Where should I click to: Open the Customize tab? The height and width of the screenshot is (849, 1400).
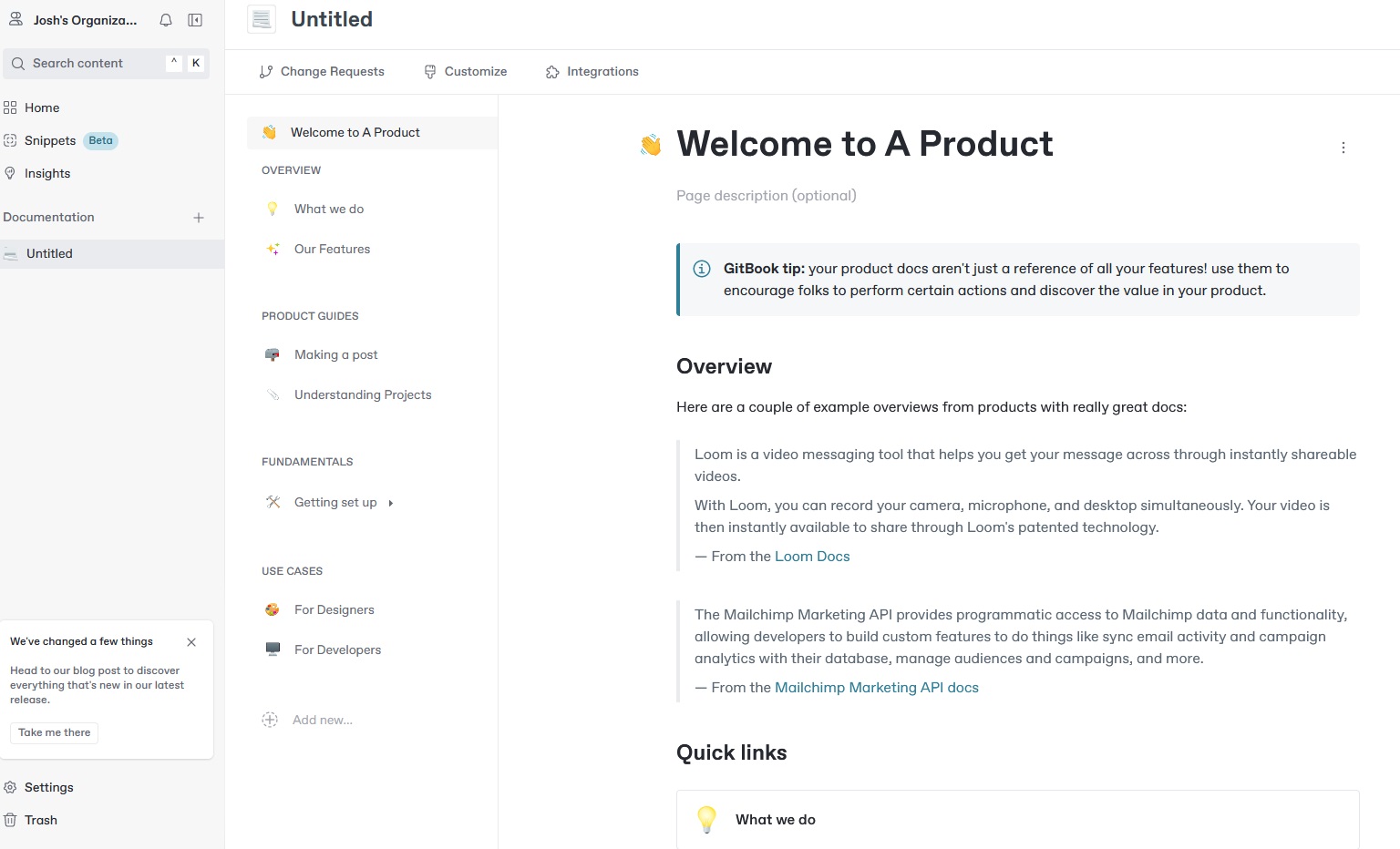(466, 71)
